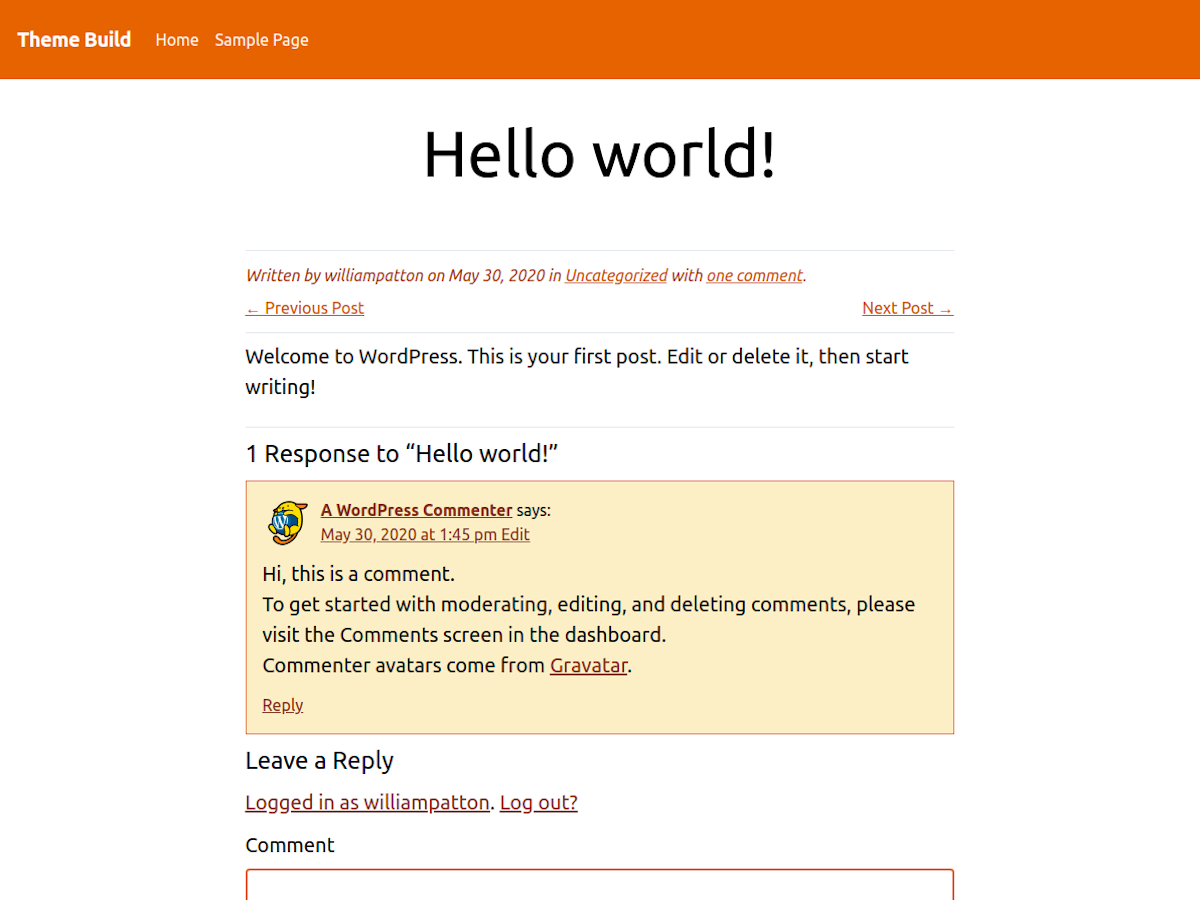This screenshot has width=1200, height=900.
Task: Click the comment date May 30, 2020 permalink
Action: tap(408, 535)
